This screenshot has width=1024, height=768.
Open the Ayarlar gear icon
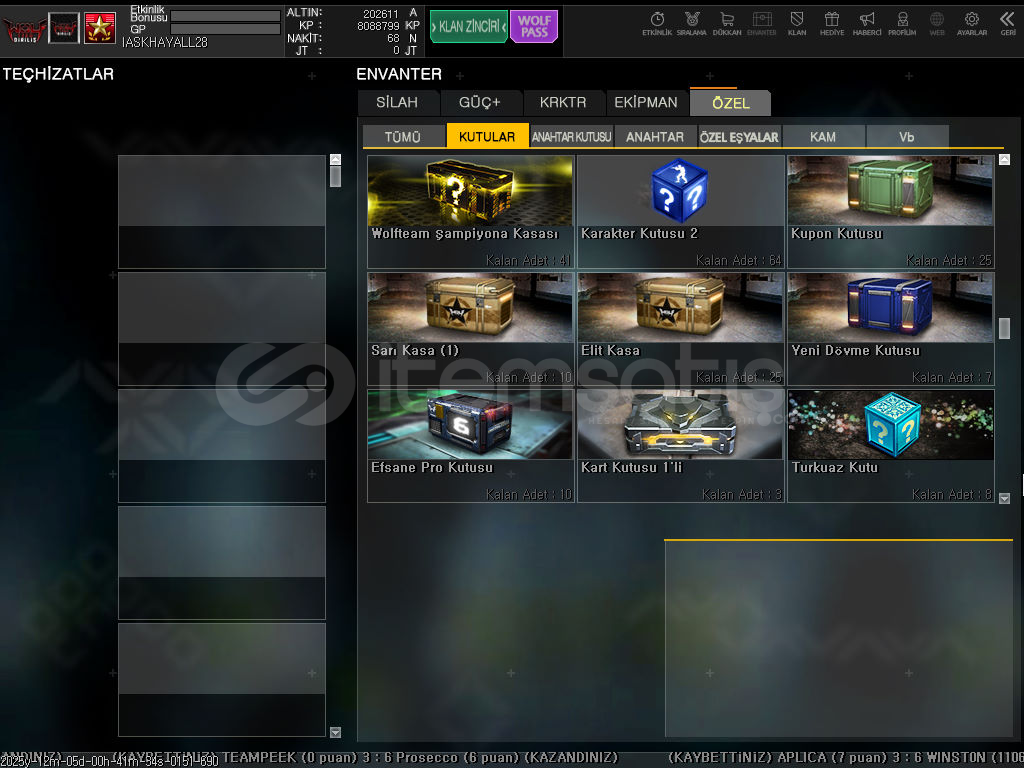pos(972,24)
